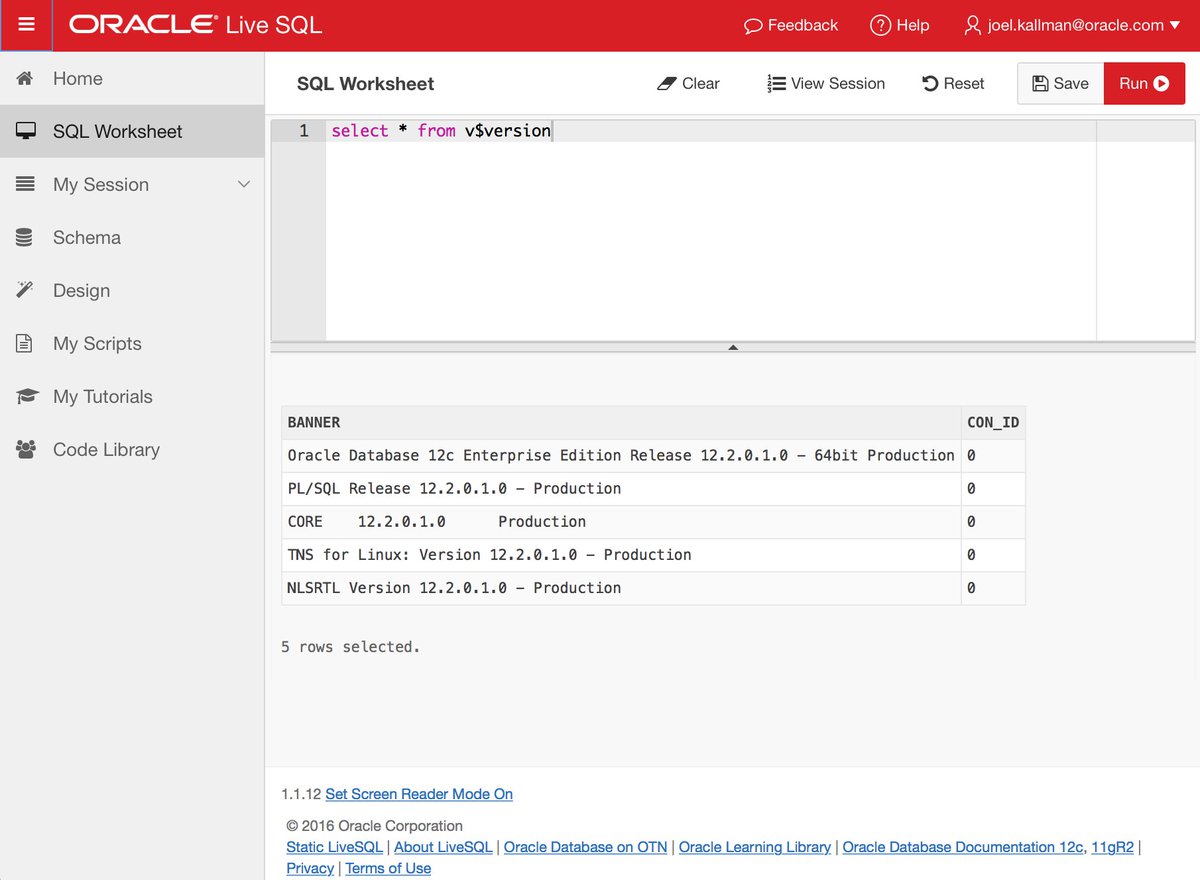Open My Session in the sidebar
Viewport: 1200px width, 880px height.
pyautogui.click(x=132, y=184)
